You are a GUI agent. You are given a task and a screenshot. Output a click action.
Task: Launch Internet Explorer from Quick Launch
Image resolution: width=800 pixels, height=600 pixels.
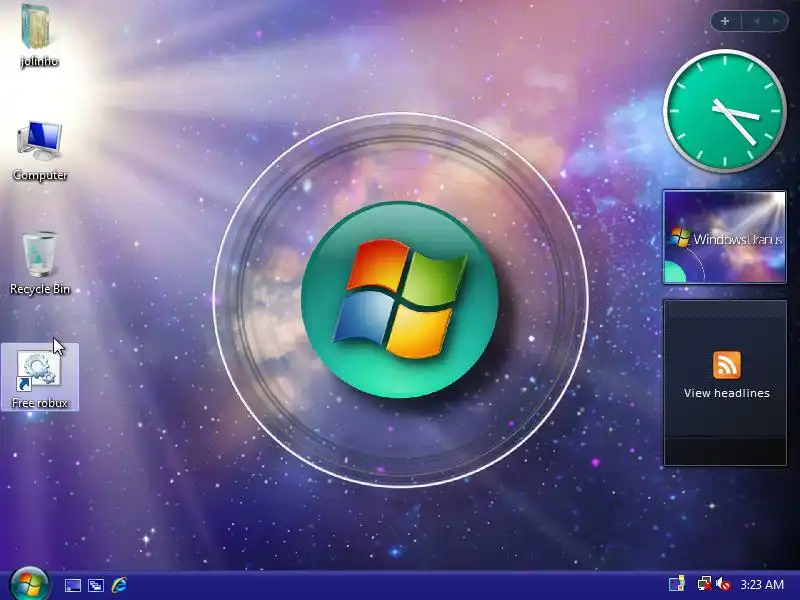pyautogui.click(x=119, y=585)
